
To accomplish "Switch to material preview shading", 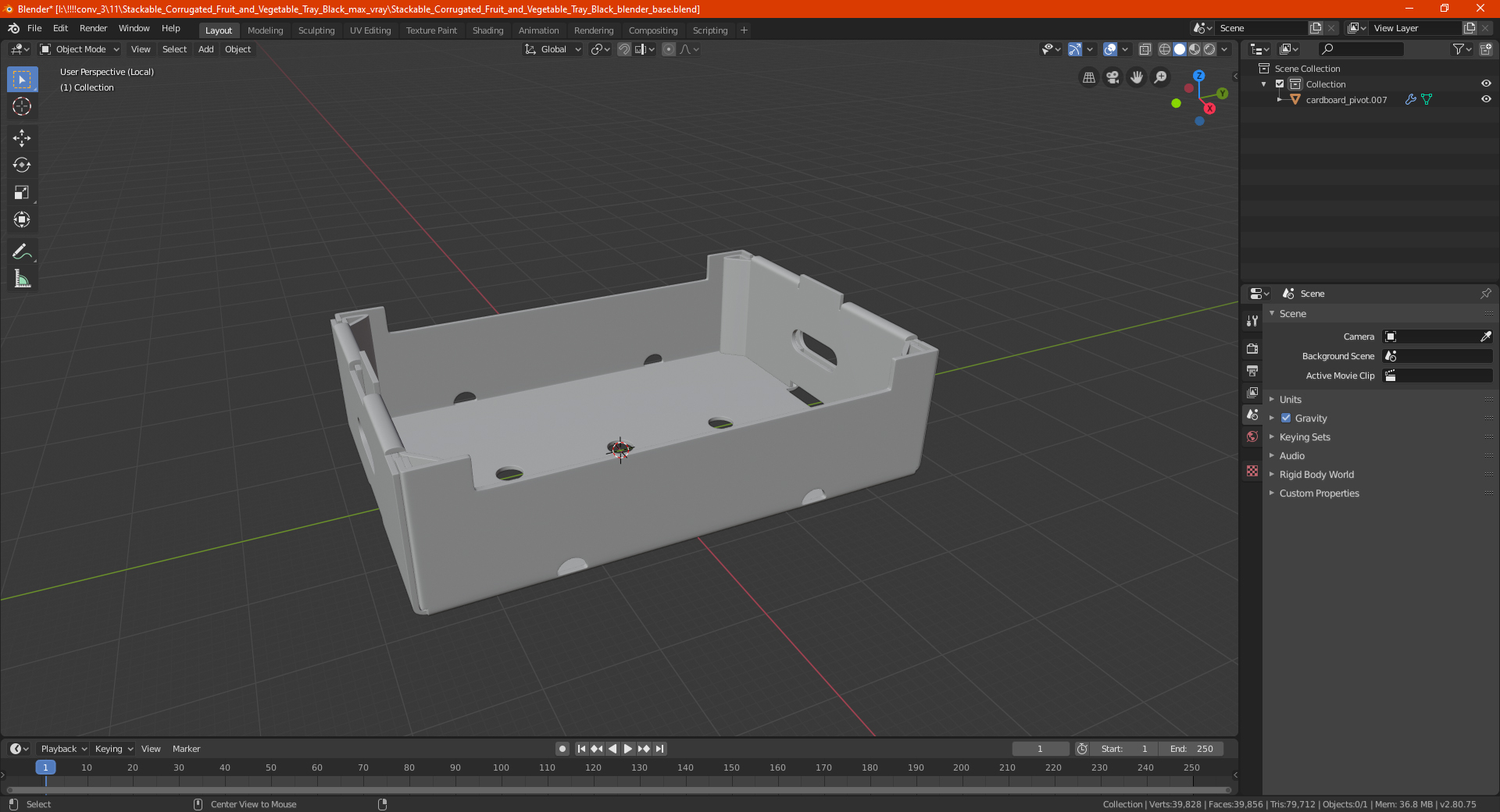I will click(x=1195, y=49).
